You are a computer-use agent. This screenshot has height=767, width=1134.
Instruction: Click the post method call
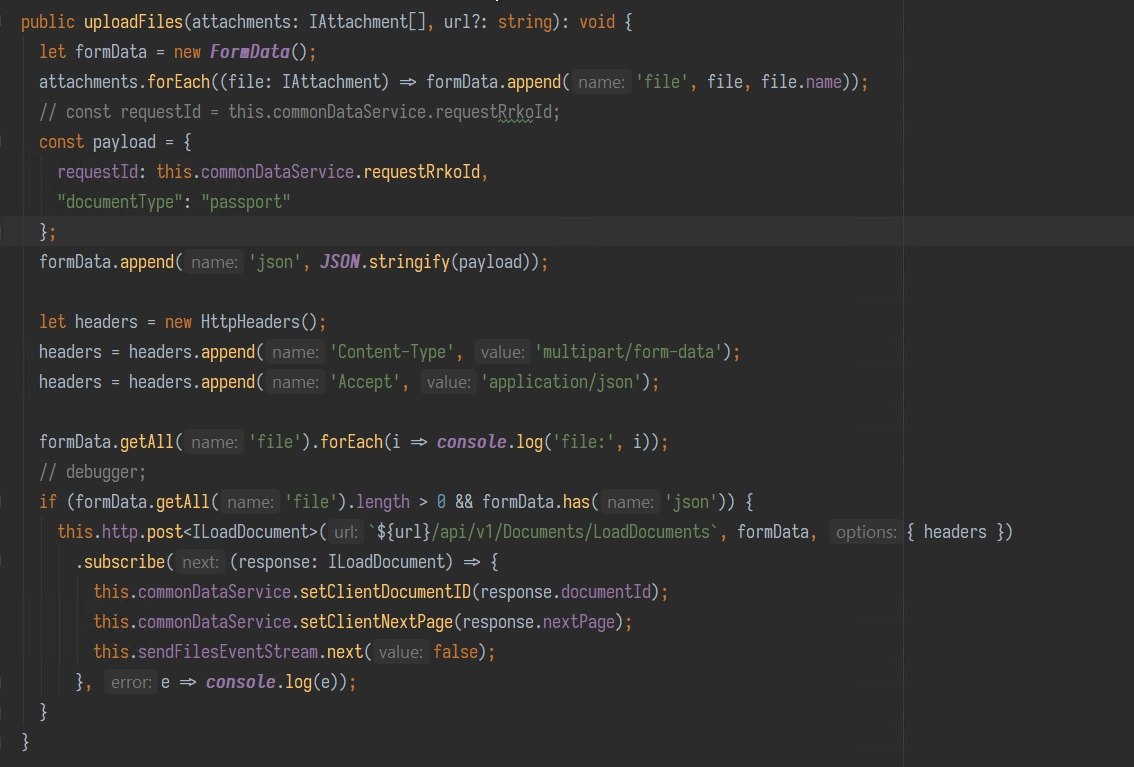[x=164, y=533]
